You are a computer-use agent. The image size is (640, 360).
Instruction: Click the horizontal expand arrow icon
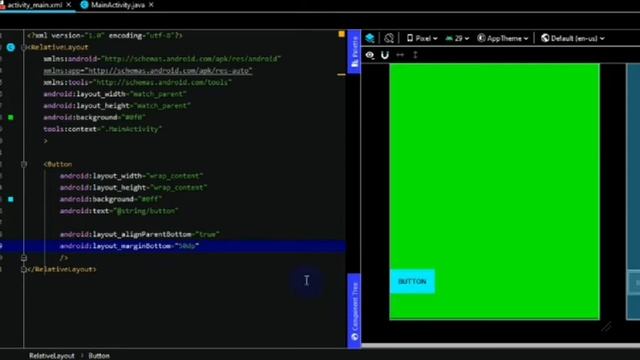click(x=400, y=55)
